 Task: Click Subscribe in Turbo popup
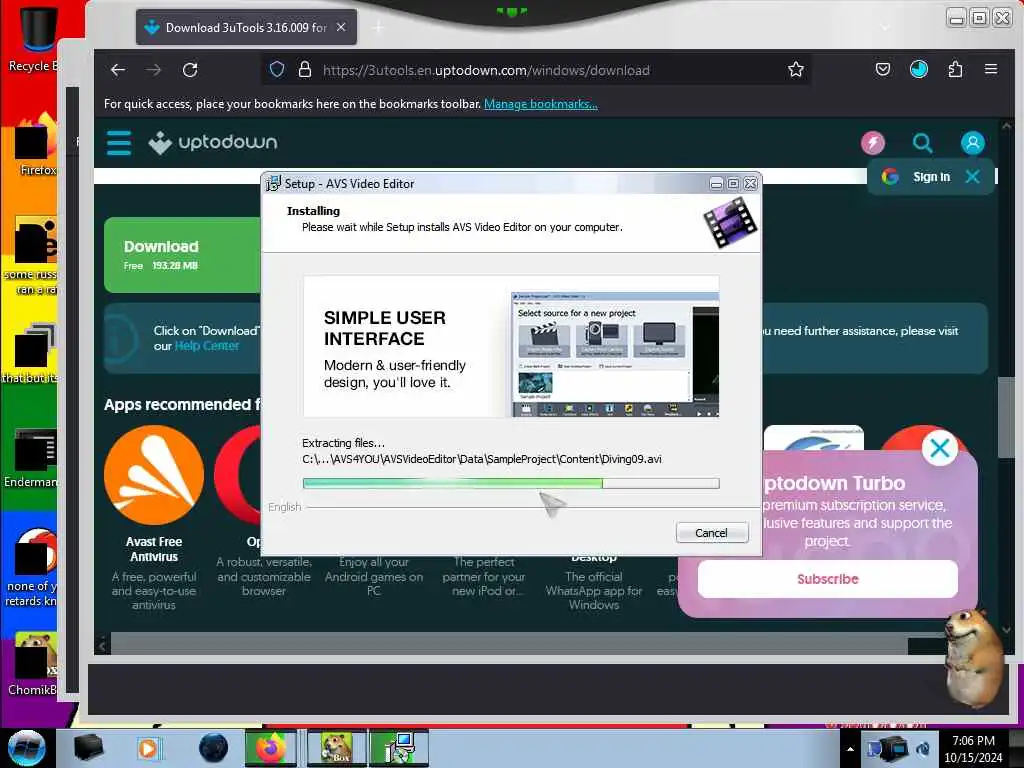tap(827, 579)
